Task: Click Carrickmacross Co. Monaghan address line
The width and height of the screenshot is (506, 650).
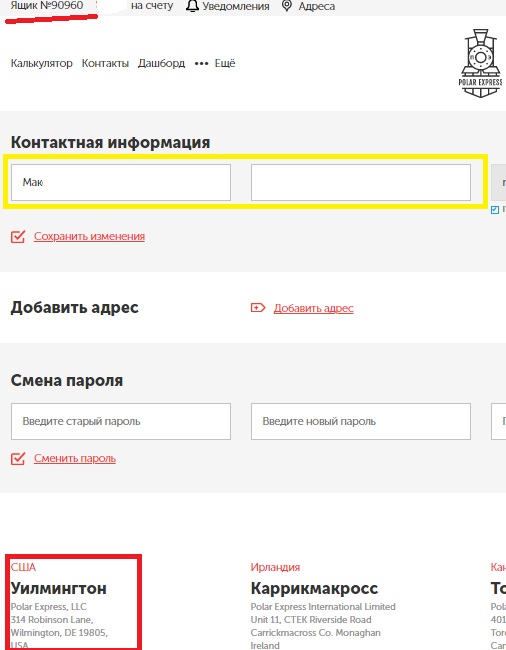Action: point(315,633)
